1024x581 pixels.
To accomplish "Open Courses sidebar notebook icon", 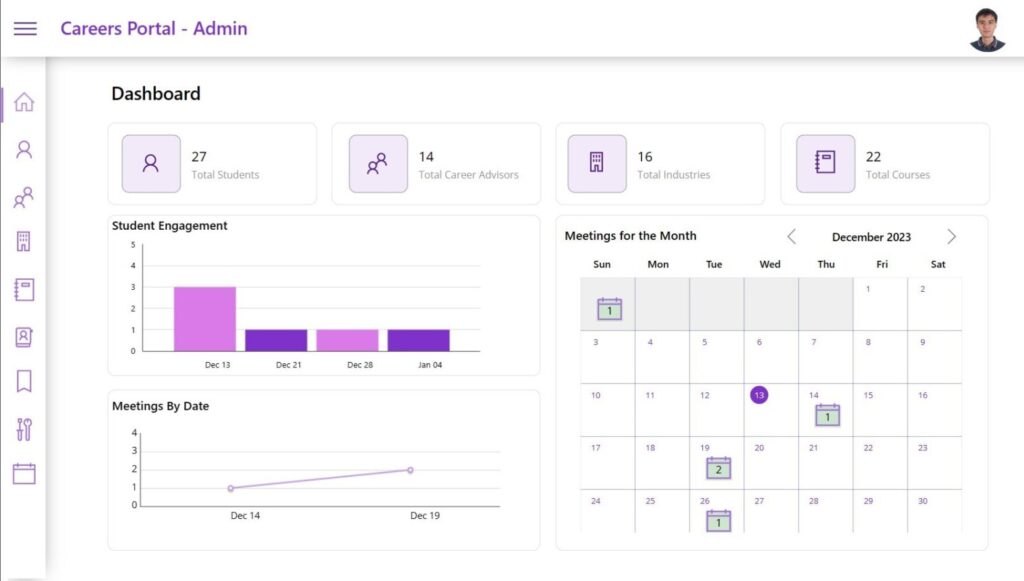I will click(24, 290).
